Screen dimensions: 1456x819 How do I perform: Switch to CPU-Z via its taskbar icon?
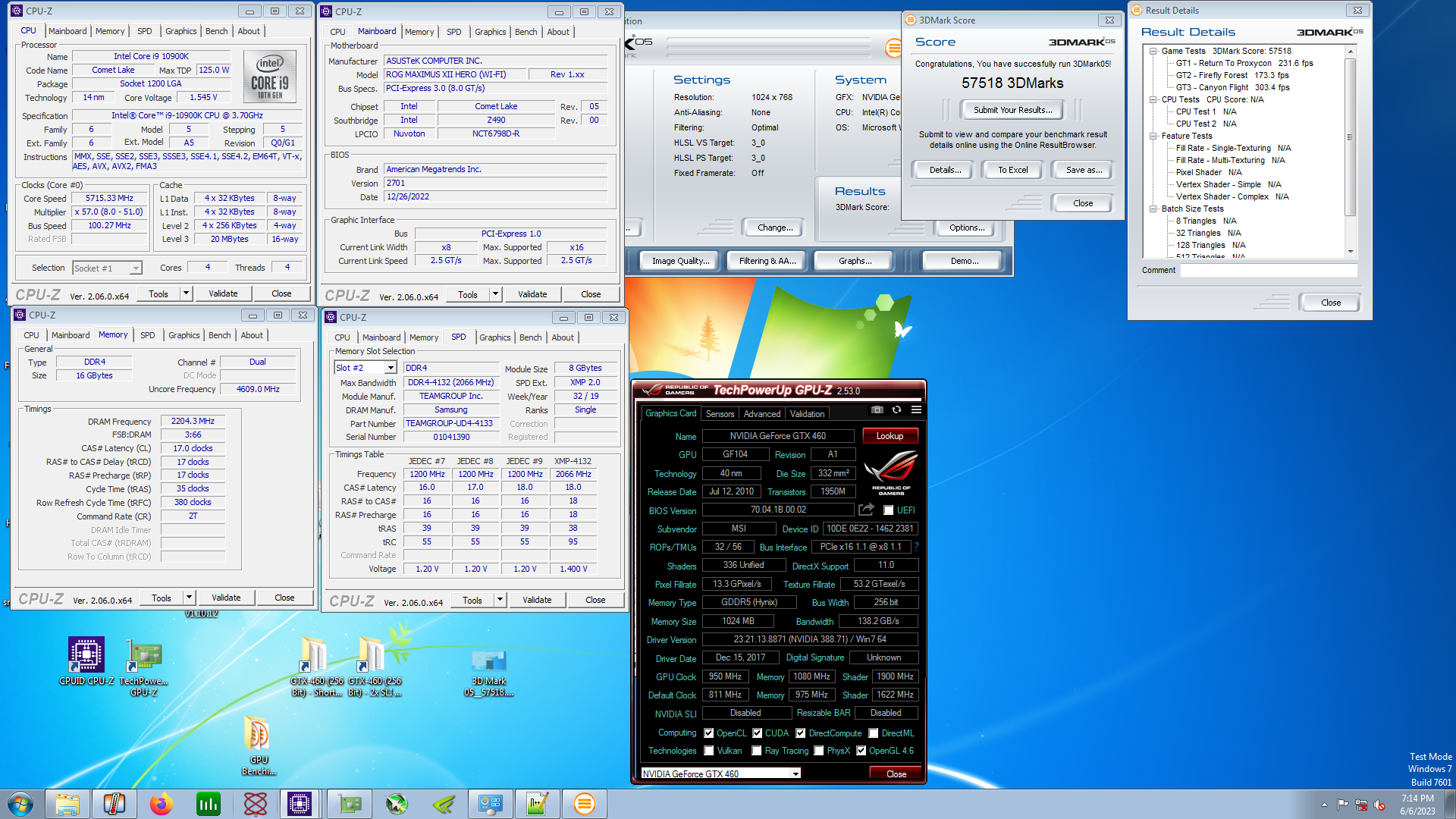point(300,804)
